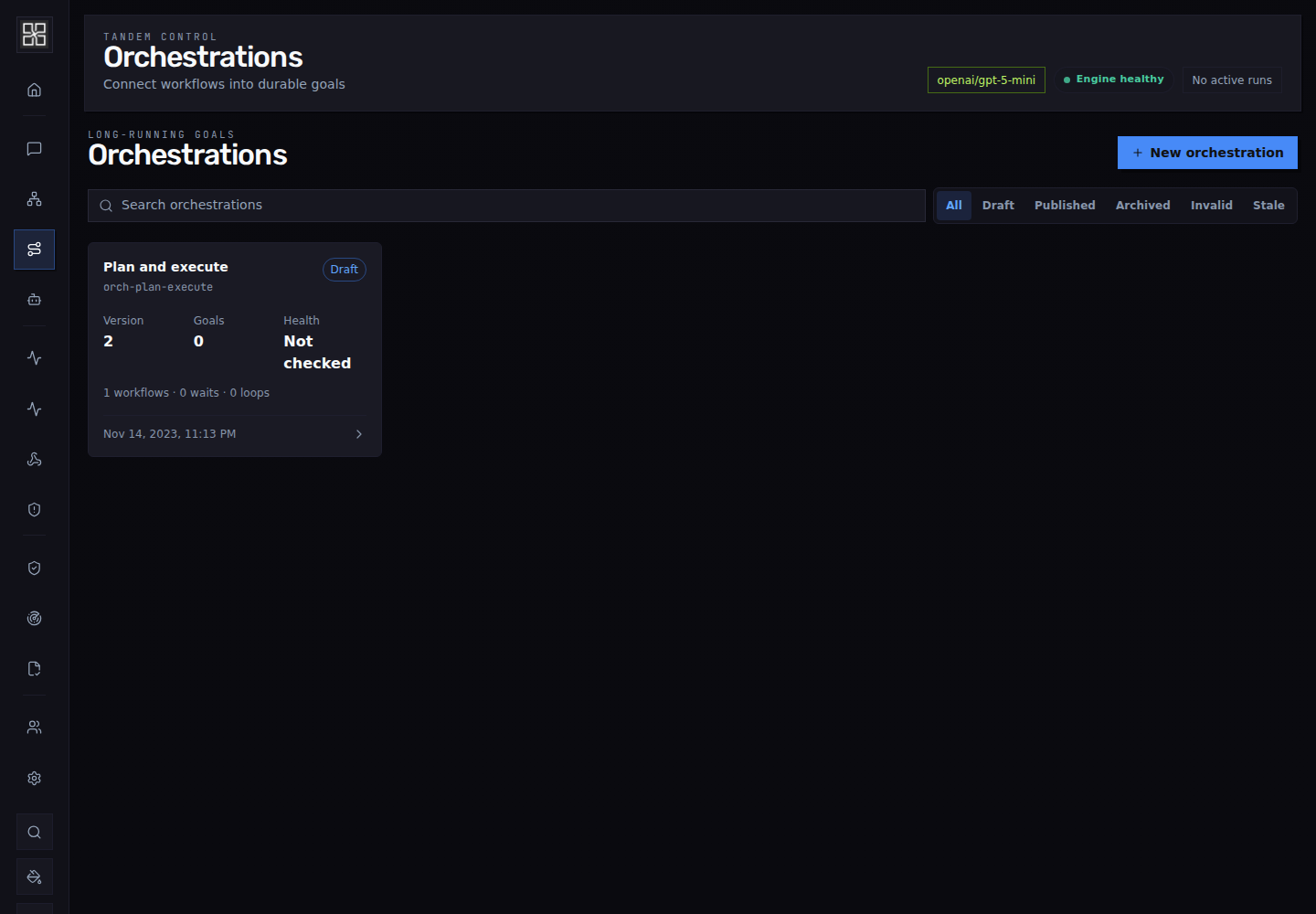This screenshot has width=1316, height=914.
Task: Switch to the Archived filter tab
Action: point(1142,206)
